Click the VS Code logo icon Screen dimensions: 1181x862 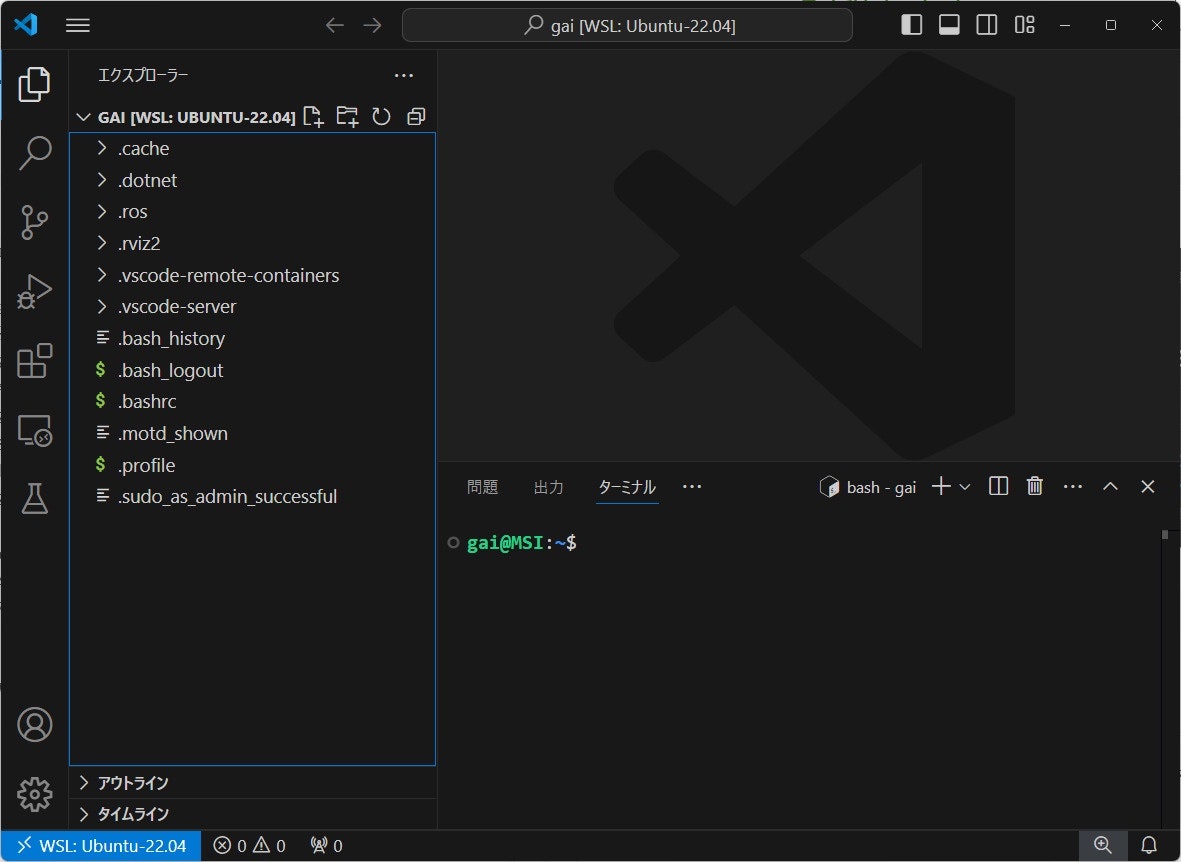click(x=26, y=25)
